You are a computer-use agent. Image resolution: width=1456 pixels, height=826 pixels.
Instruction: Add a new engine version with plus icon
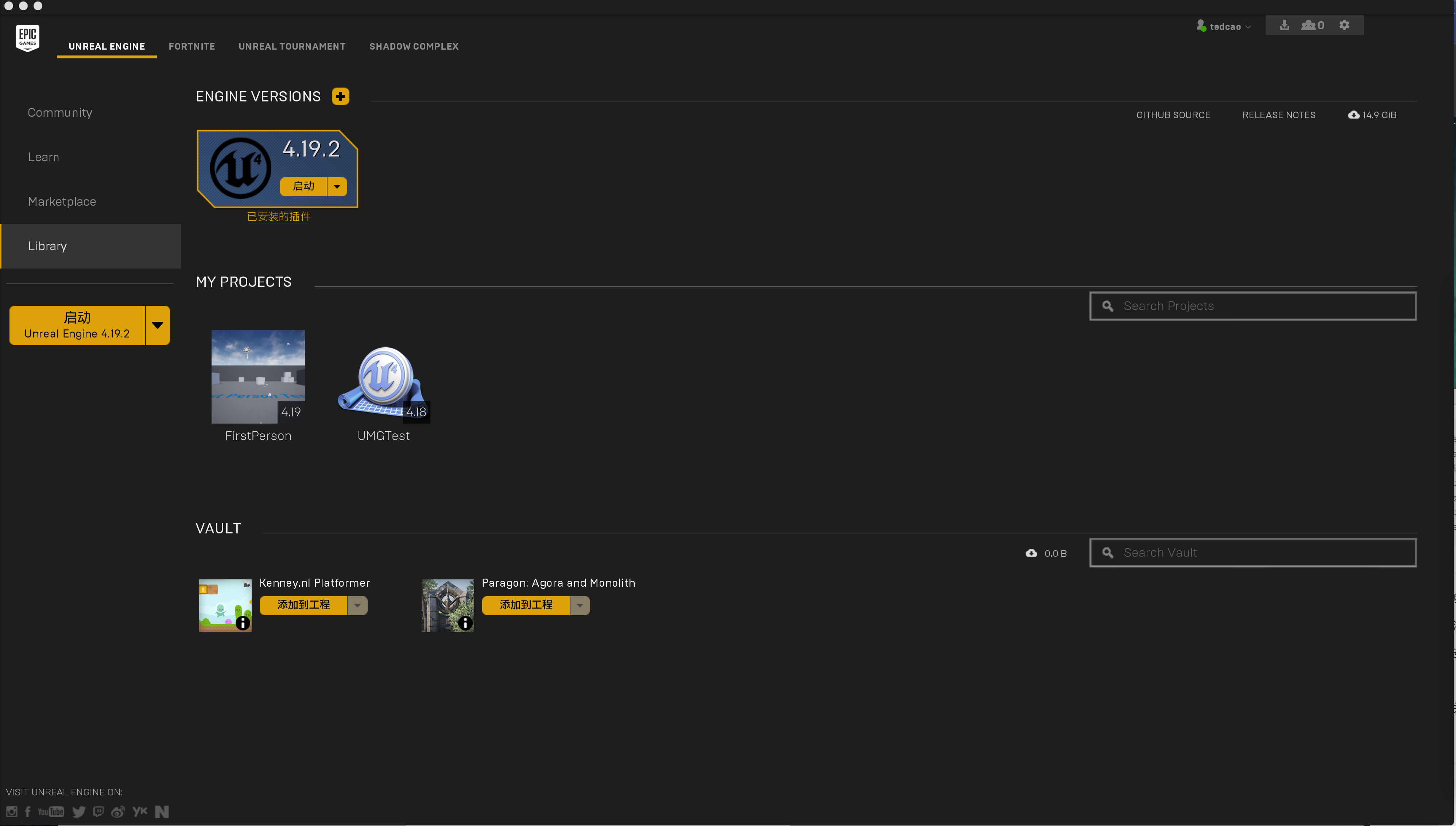coord(340,96)
